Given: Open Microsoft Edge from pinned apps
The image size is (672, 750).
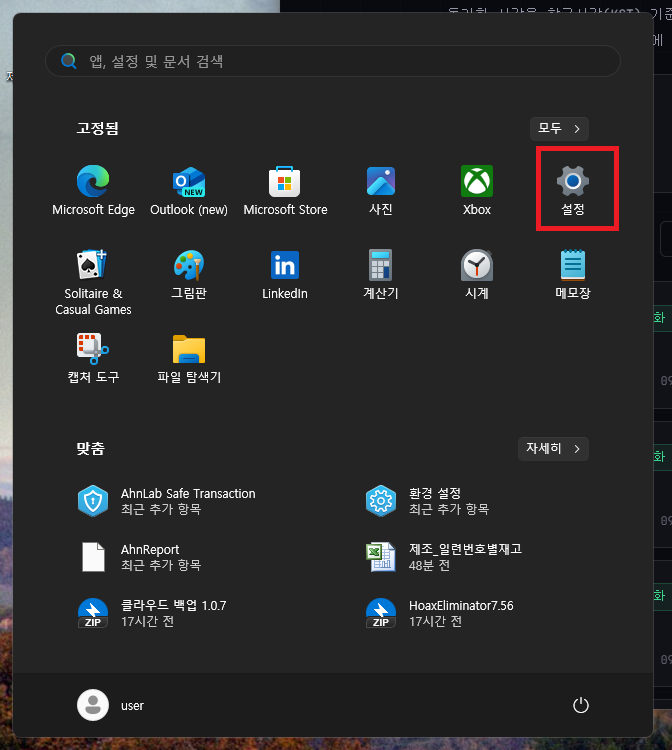Looking at the screenshot, I should click(93, 190).
